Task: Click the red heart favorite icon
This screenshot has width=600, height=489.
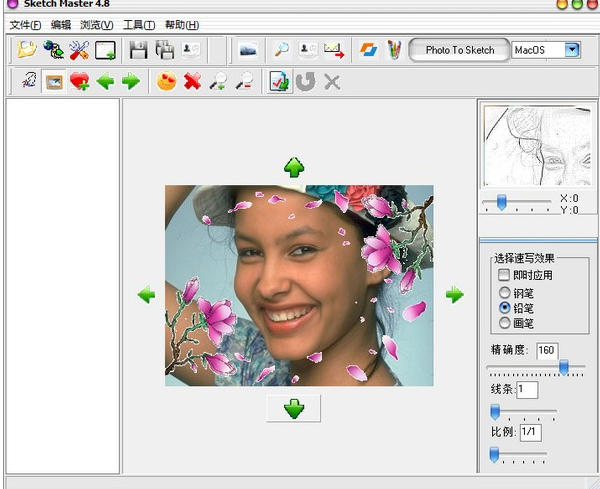Action: coord(79,81)
